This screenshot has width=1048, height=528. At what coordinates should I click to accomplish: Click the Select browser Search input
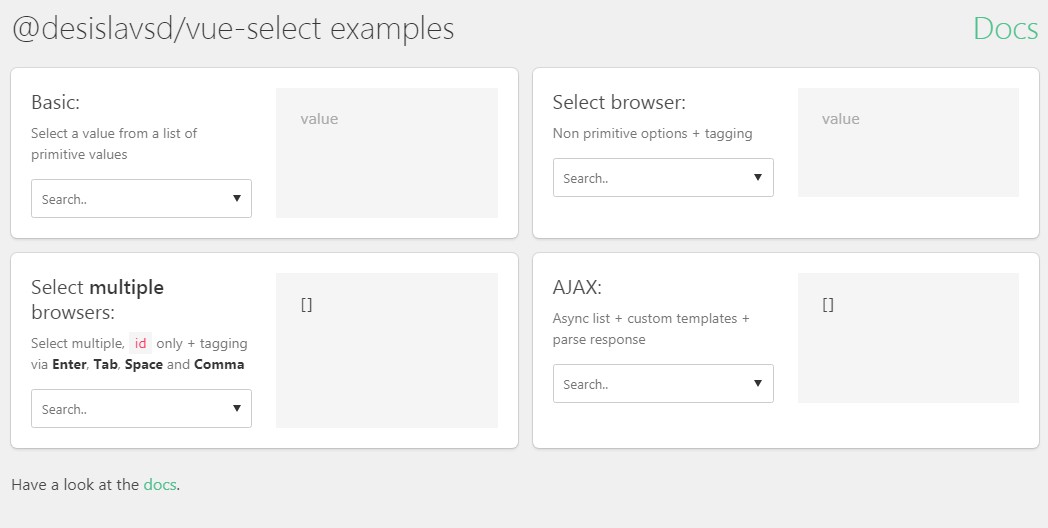[650, 179]
